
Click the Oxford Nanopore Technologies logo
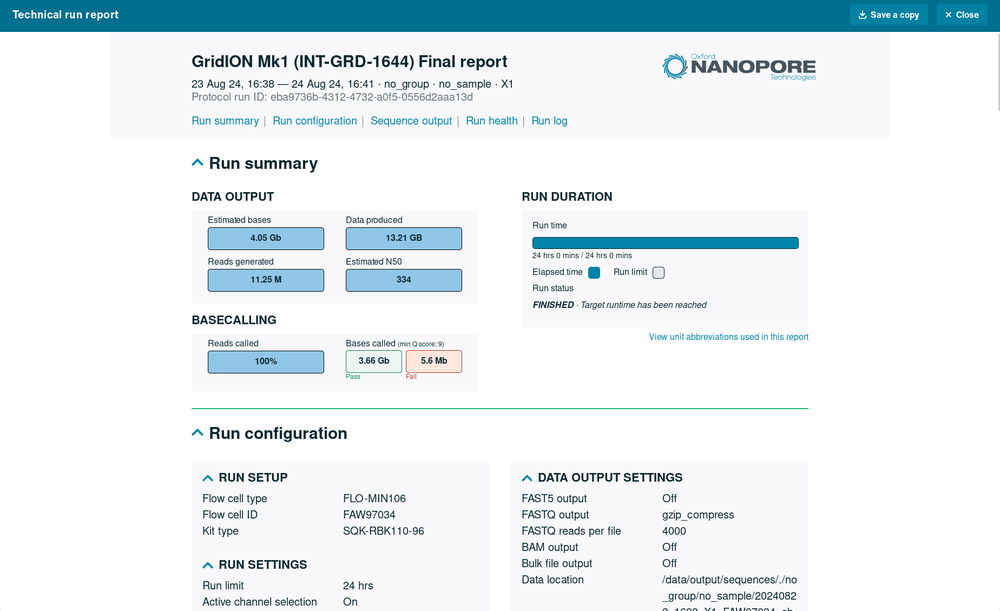pos(739,67)
